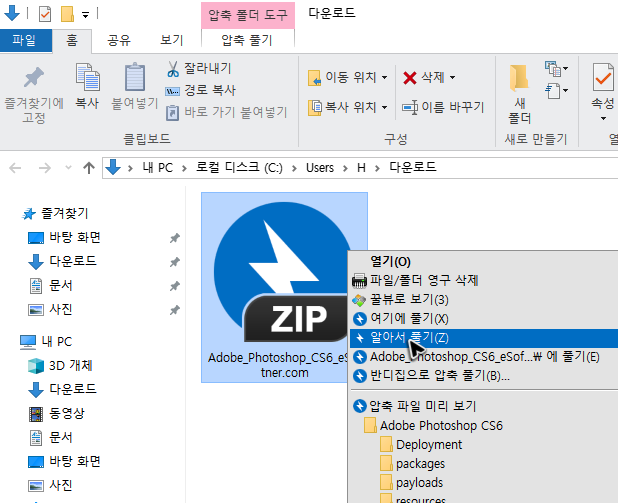Click the quick access New folder icon
The height and width of the screenshot is (503, 619).
(x=67, y=14)
